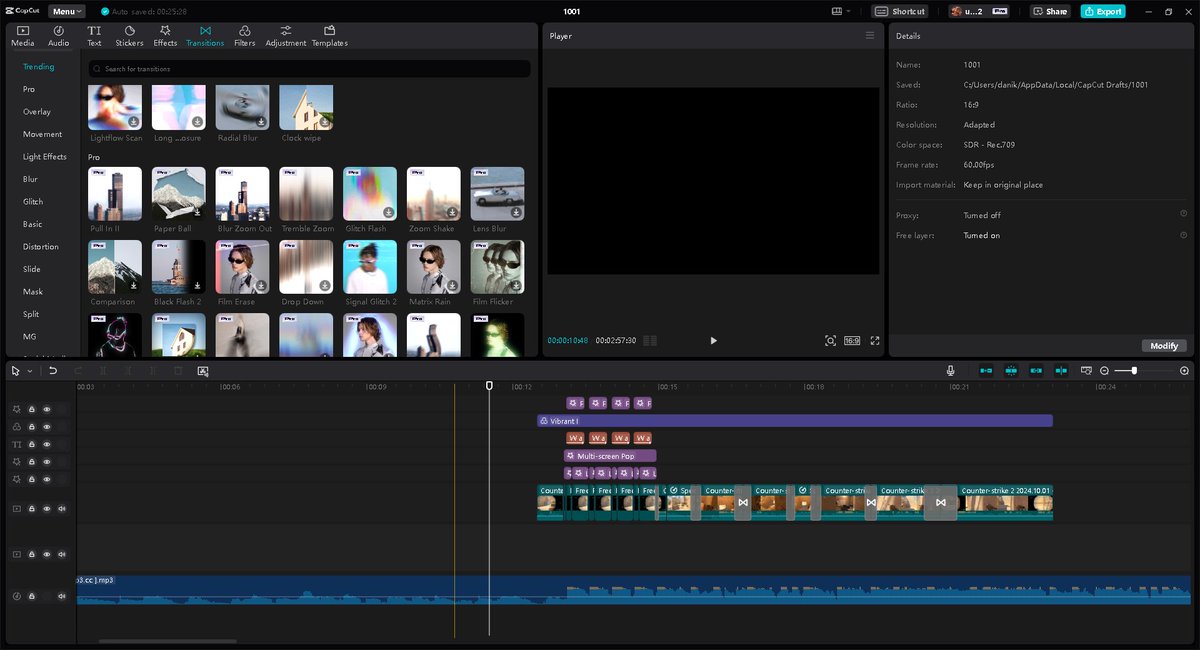The height and width of the screenshot is (650, 1200).
Task: Toggle auto snapping
Action: click(x=1011, y=371)
